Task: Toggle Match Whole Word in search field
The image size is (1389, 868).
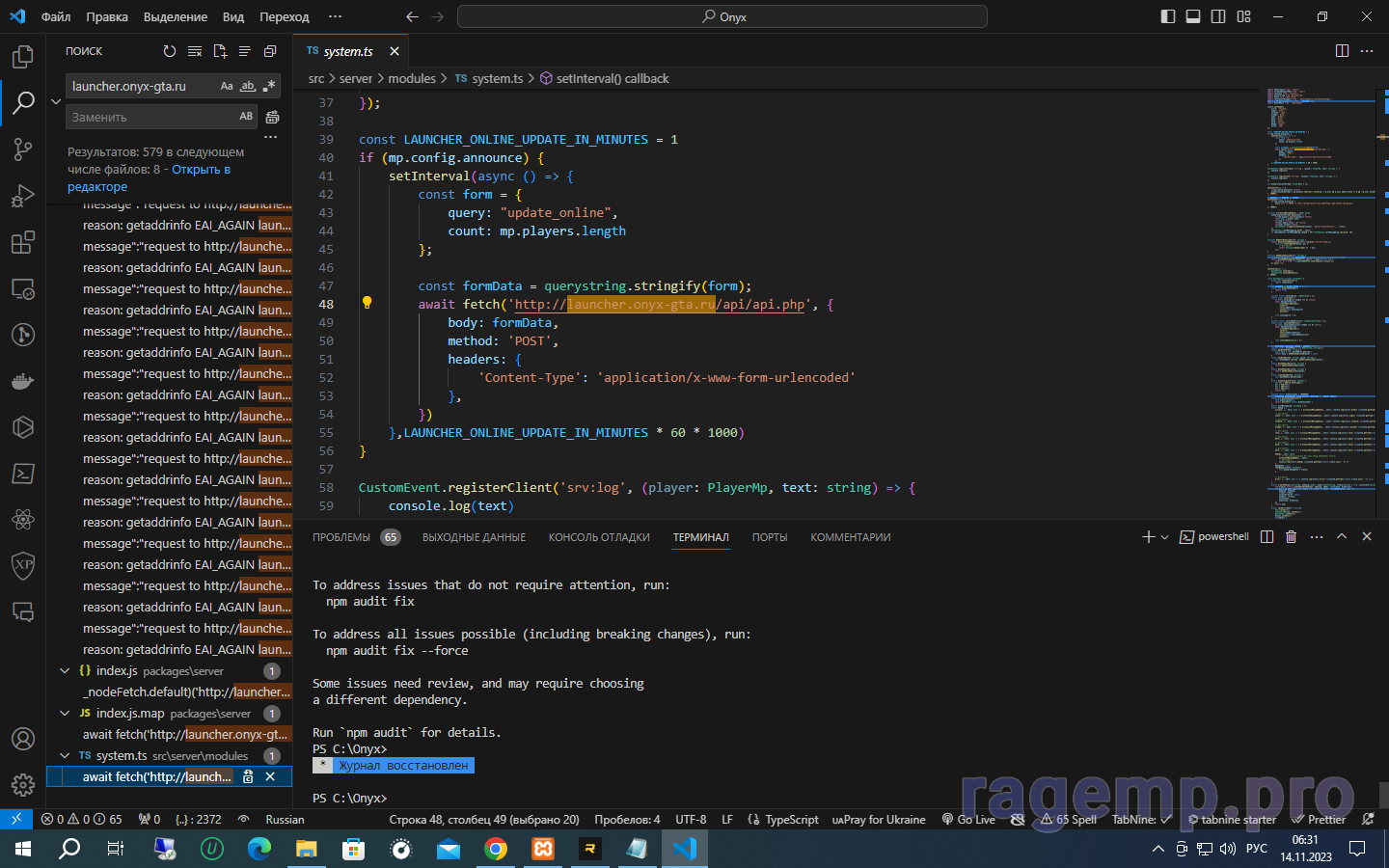Action: pos(248,86)
